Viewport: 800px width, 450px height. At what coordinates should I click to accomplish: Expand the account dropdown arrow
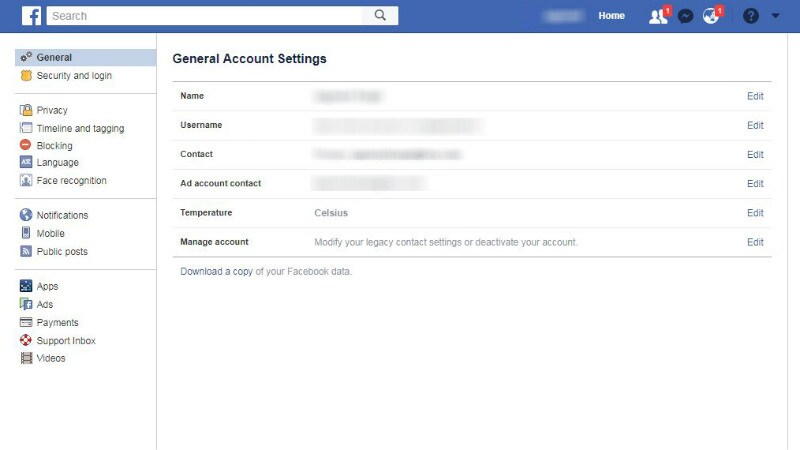point(775,16)
